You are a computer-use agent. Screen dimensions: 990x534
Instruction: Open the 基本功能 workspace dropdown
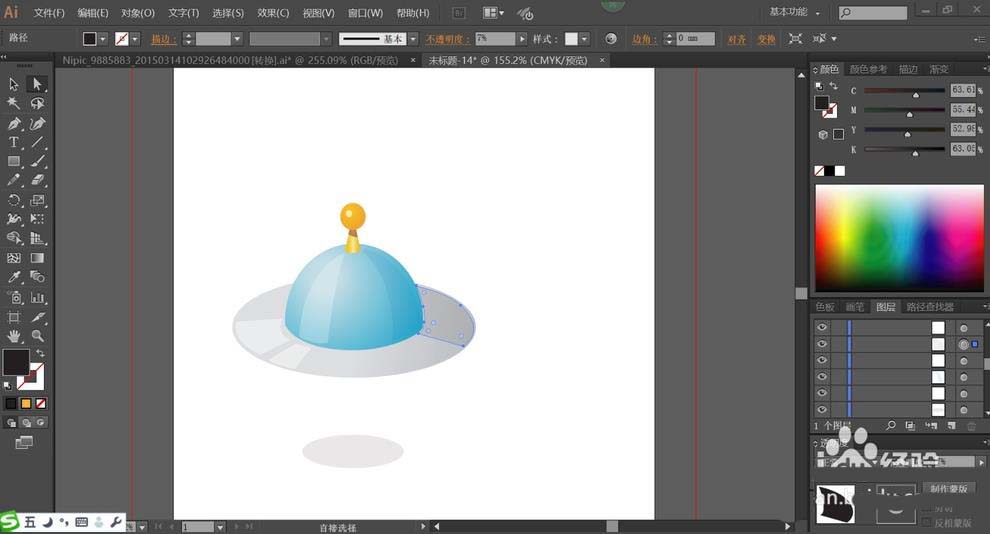pos(795,12)
